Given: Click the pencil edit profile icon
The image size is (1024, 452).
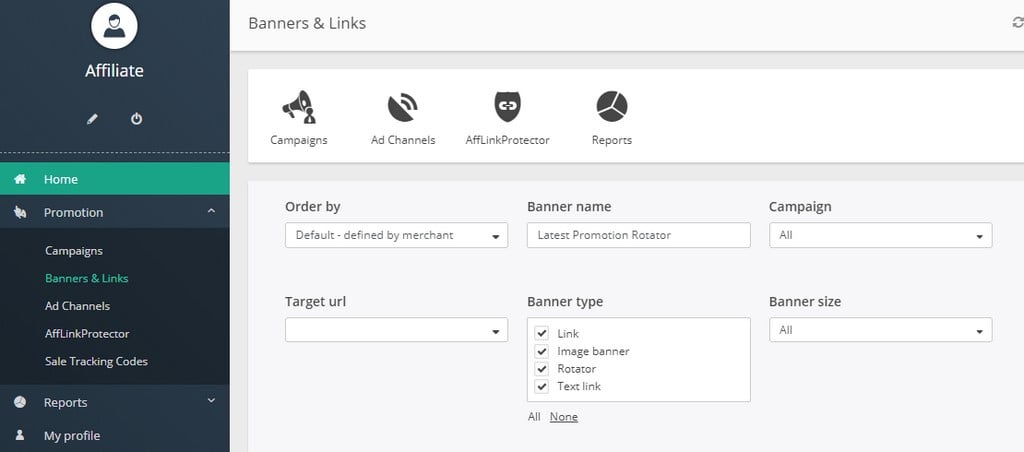Looking at the screenshot, I should pyautogui.click(x=93, y=119).
